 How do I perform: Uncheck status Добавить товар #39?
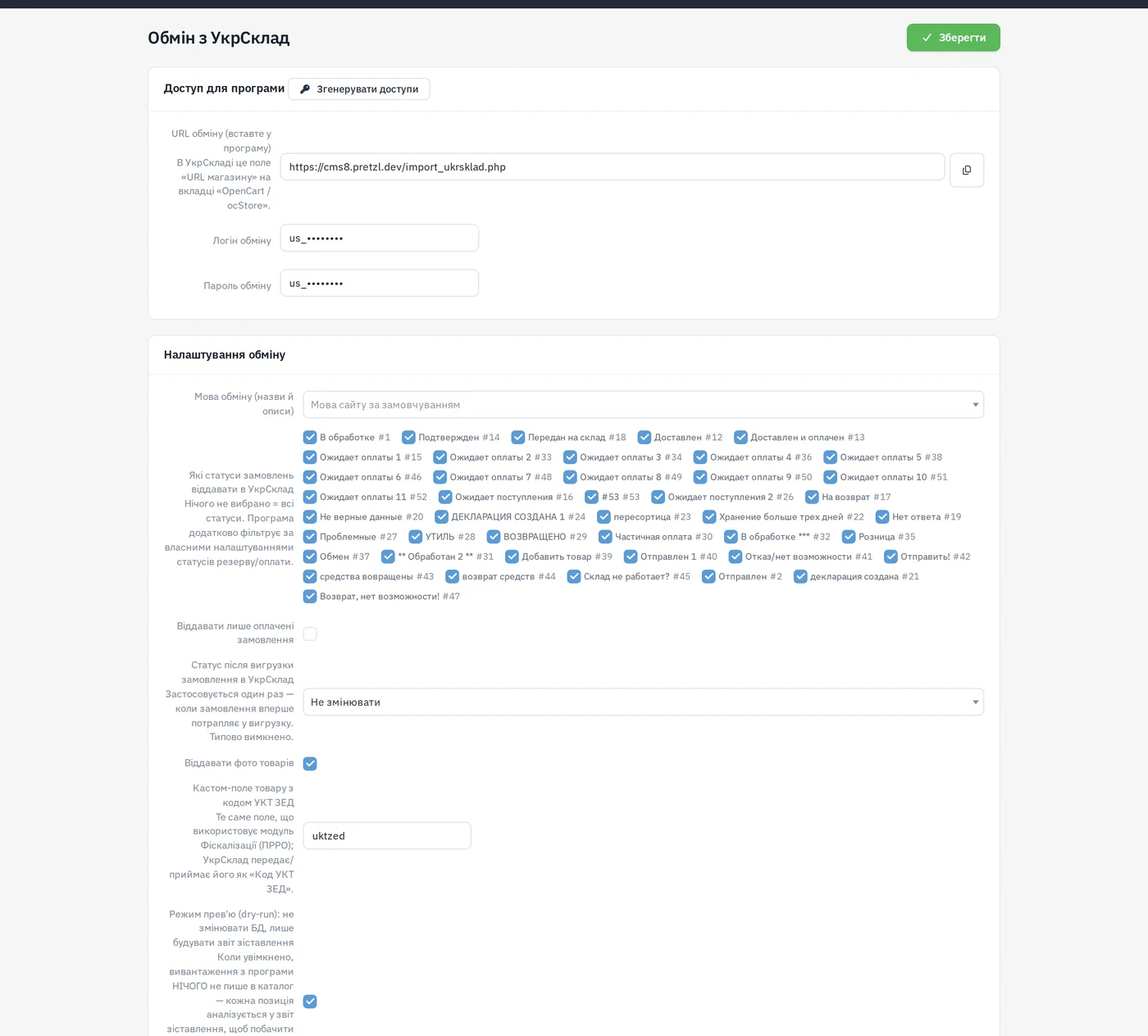(x=512, y=557)
